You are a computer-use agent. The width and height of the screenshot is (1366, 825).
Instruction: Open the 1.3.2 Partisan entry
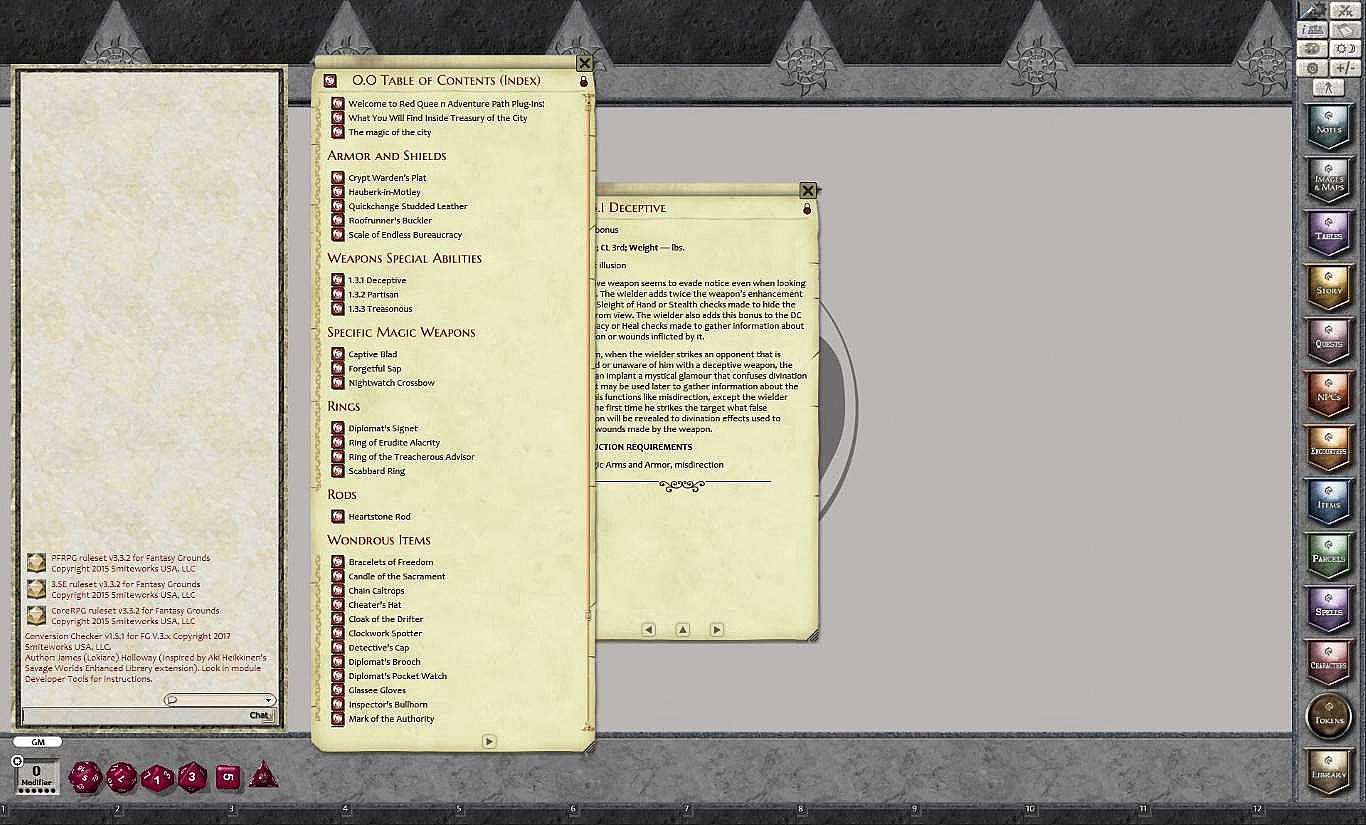pyautogui.click(x=373, y=295)
